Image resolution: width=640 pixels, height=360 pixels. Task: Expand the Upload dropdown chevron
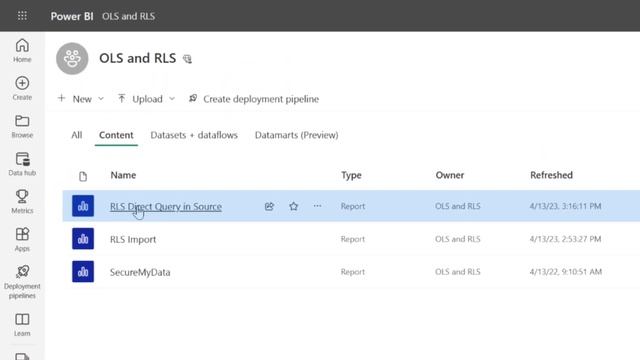[172, 99]
